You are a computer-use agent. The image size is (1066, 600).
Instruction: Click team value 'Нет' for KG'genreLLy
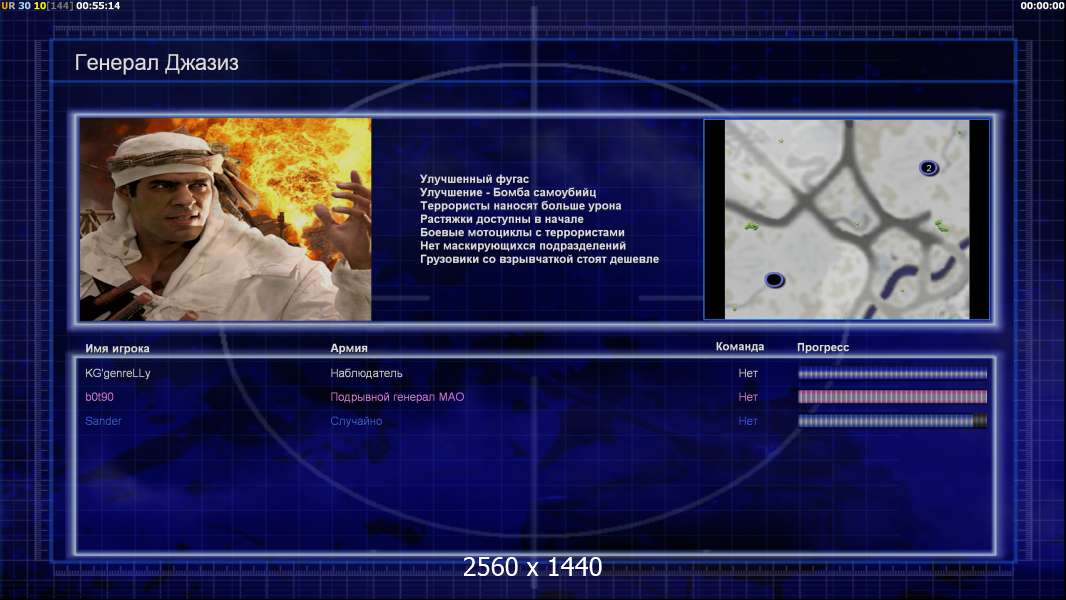(x=748, y=373)
